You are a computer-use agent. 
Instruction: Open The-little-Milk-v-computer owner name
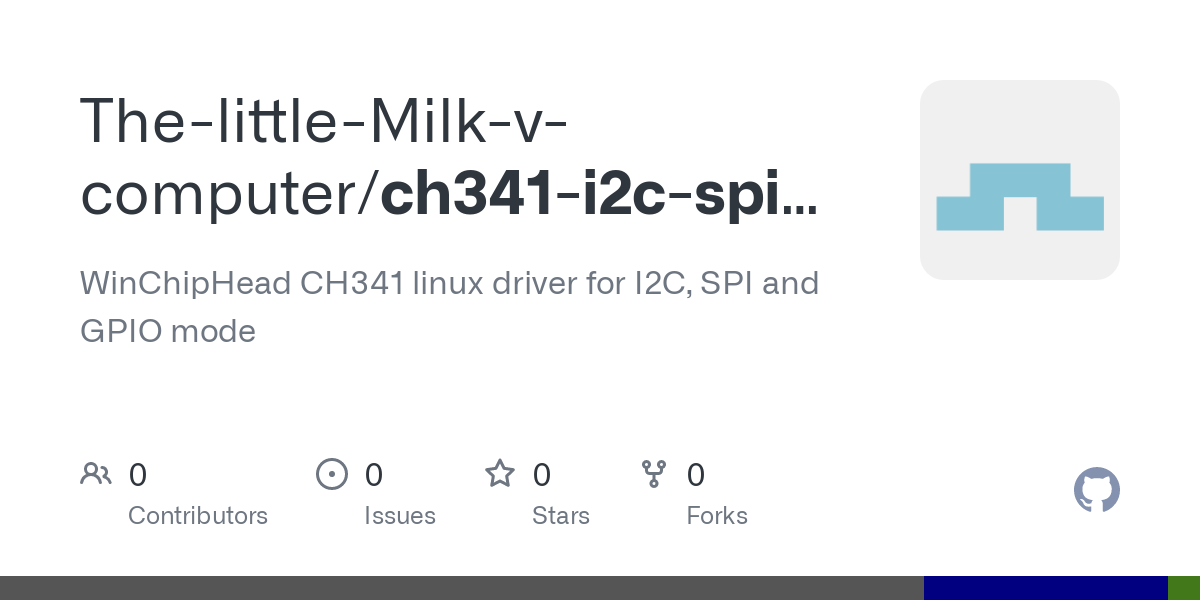(324, 156)
